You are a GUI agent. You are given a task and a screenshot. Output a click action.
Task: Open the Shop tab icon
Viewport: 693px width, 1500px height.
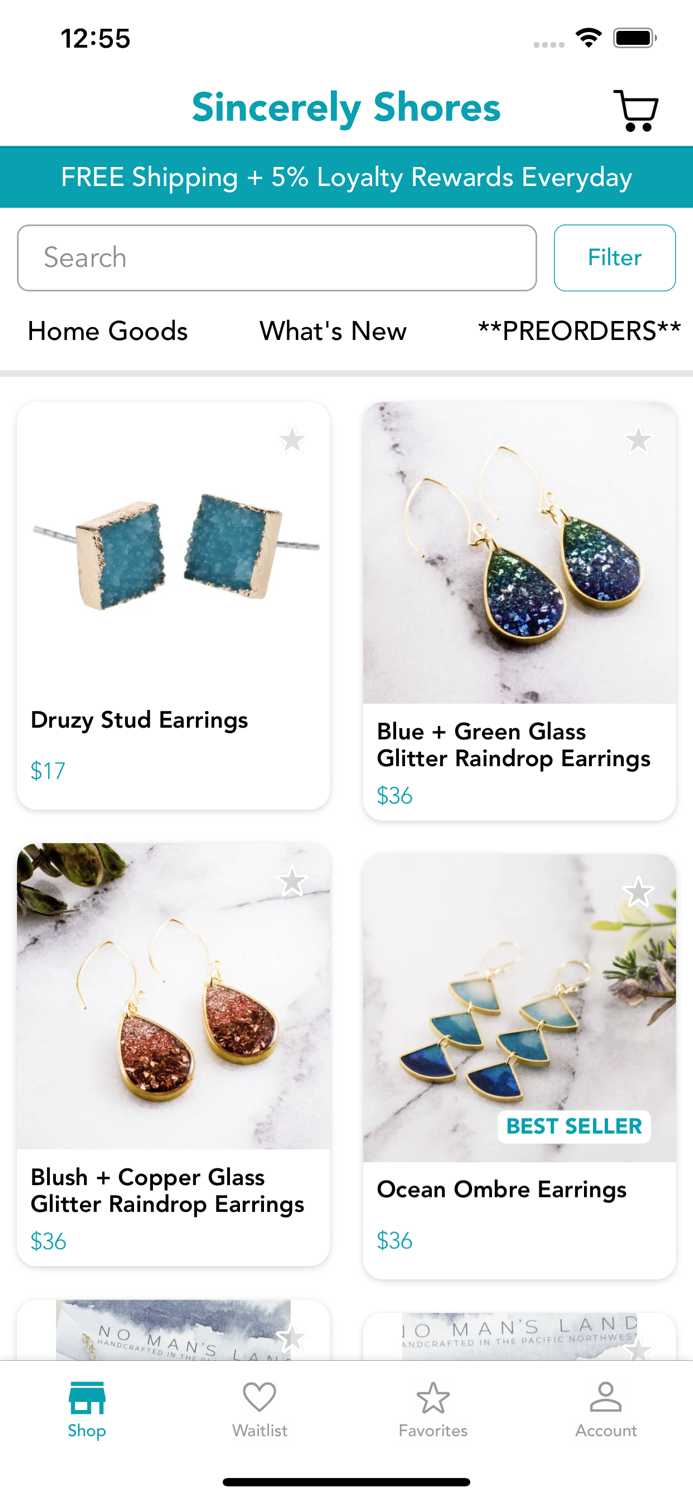pos(87,1397)
